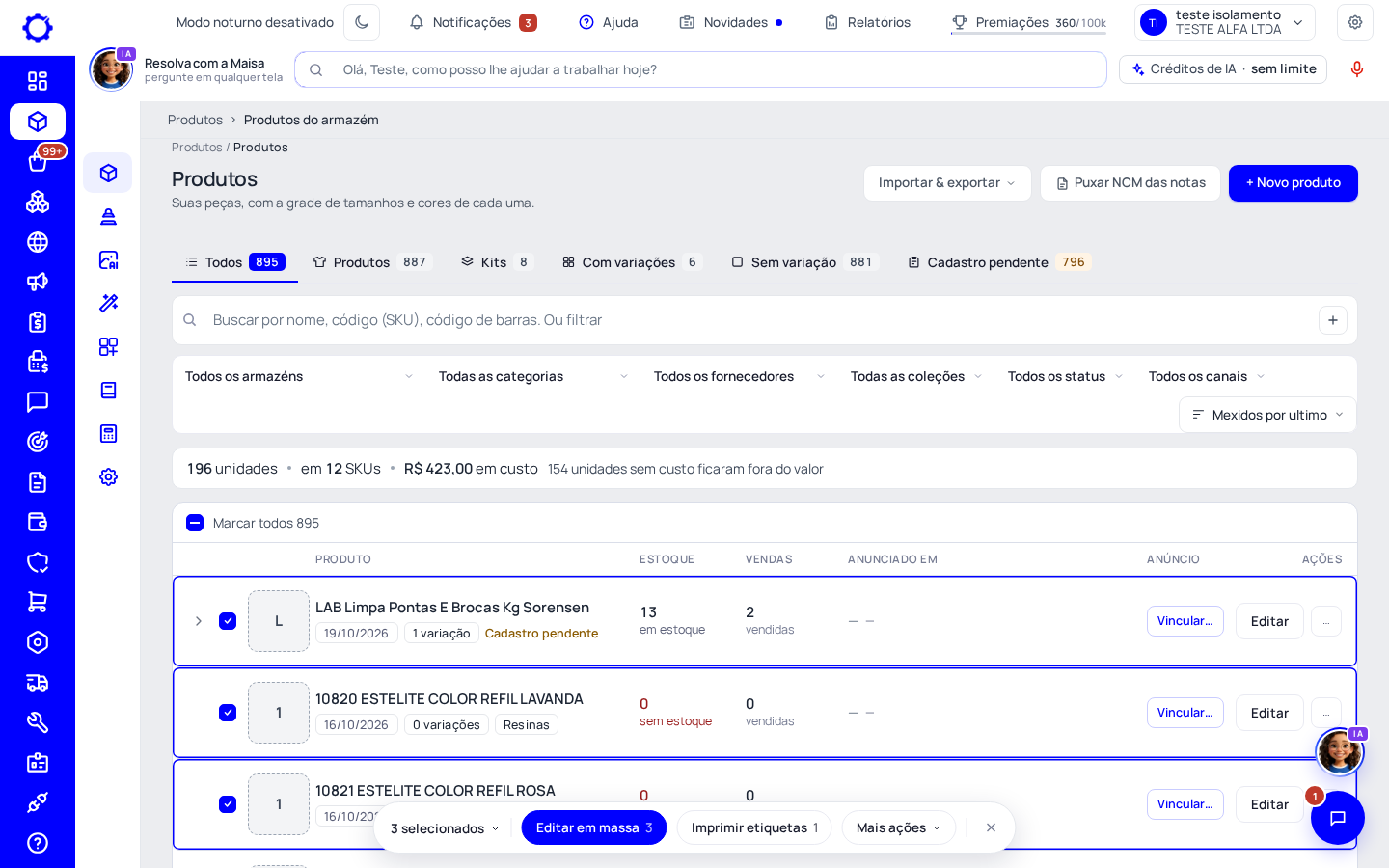Open the Todos os armazéns dropdown
The height and width of the screenshot is (868, 1389).
pyautogui.click(x=299, y=376)
